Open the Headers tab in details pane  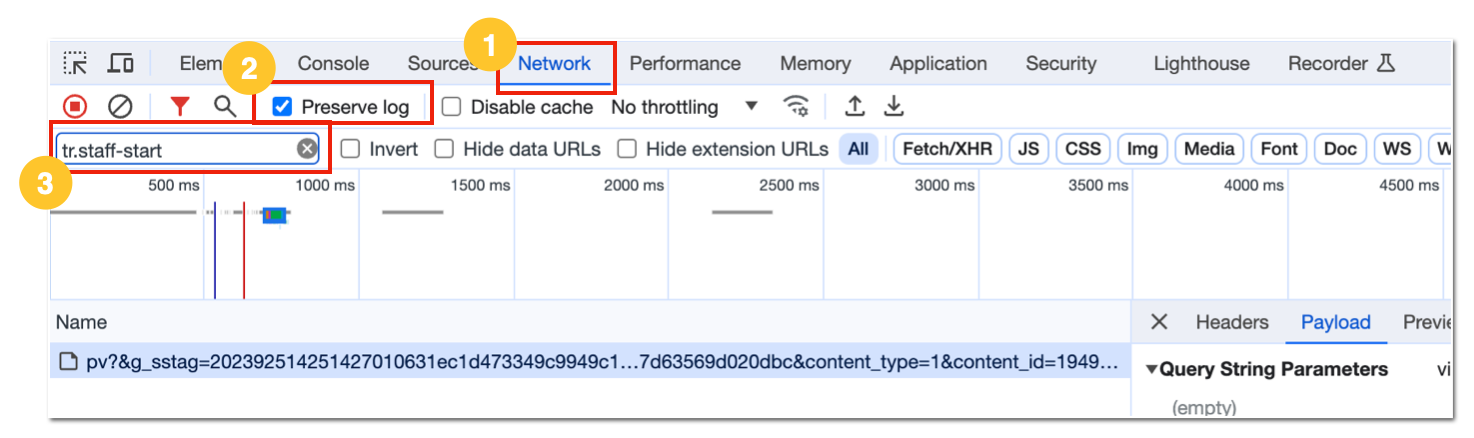click(1232, 322)
